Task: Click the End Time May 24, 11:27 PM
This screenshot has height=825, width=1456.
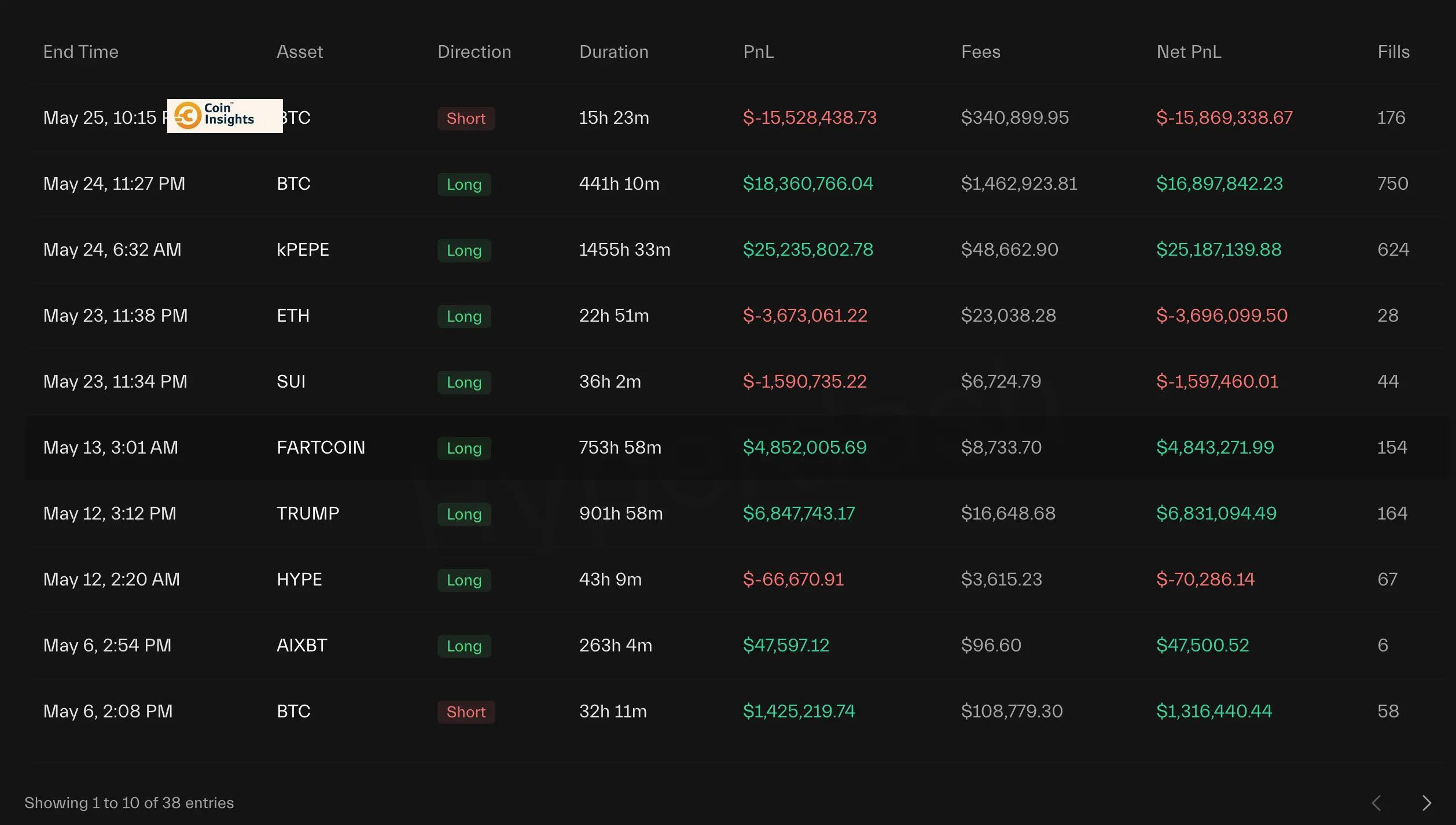Action: pyautogui.click(x=114, y=183)
